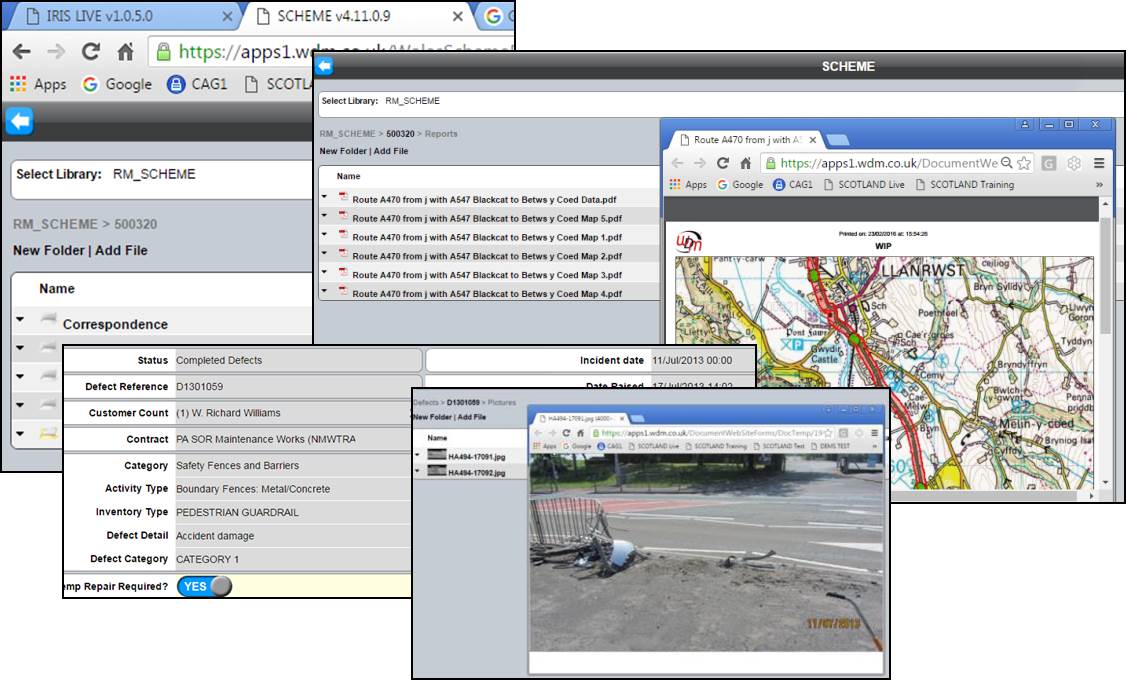Open PDF icon for Blackcat Data.pdf

[343, 198]
